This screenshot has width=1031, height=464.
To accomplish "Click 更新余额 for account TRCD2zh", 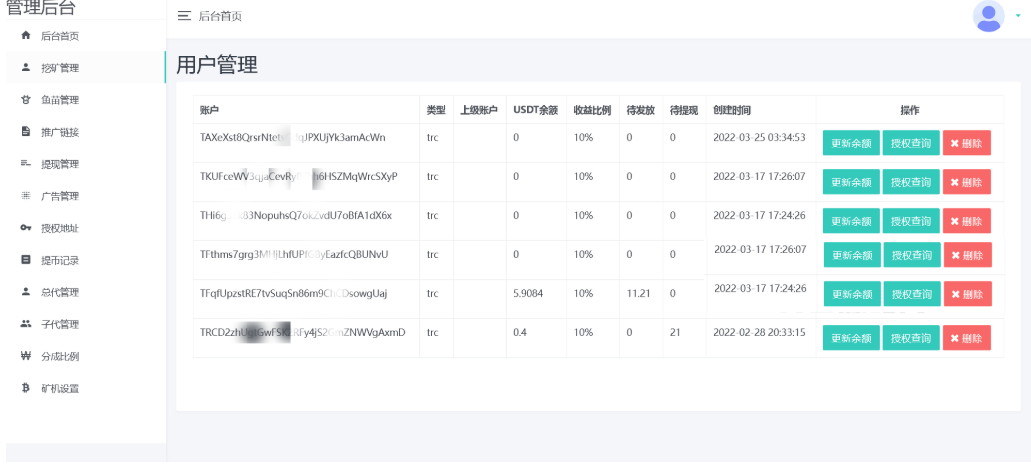I will (851, 338).
